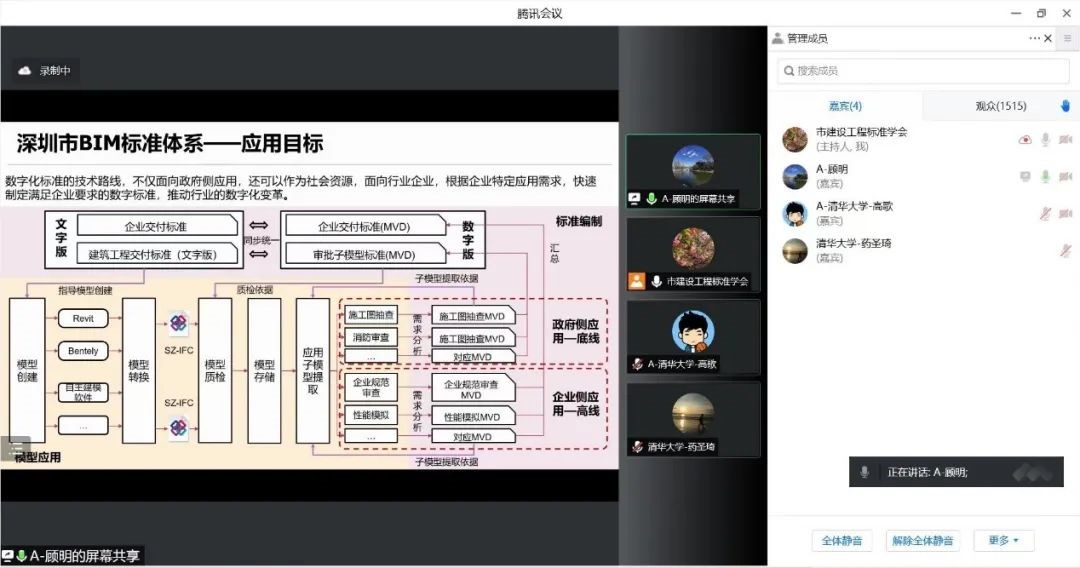Click recording cloud icon for 市建设工程标准学会
Image resolution: width=1080 pixels, height=568 pixels.
click(1025, 140)
